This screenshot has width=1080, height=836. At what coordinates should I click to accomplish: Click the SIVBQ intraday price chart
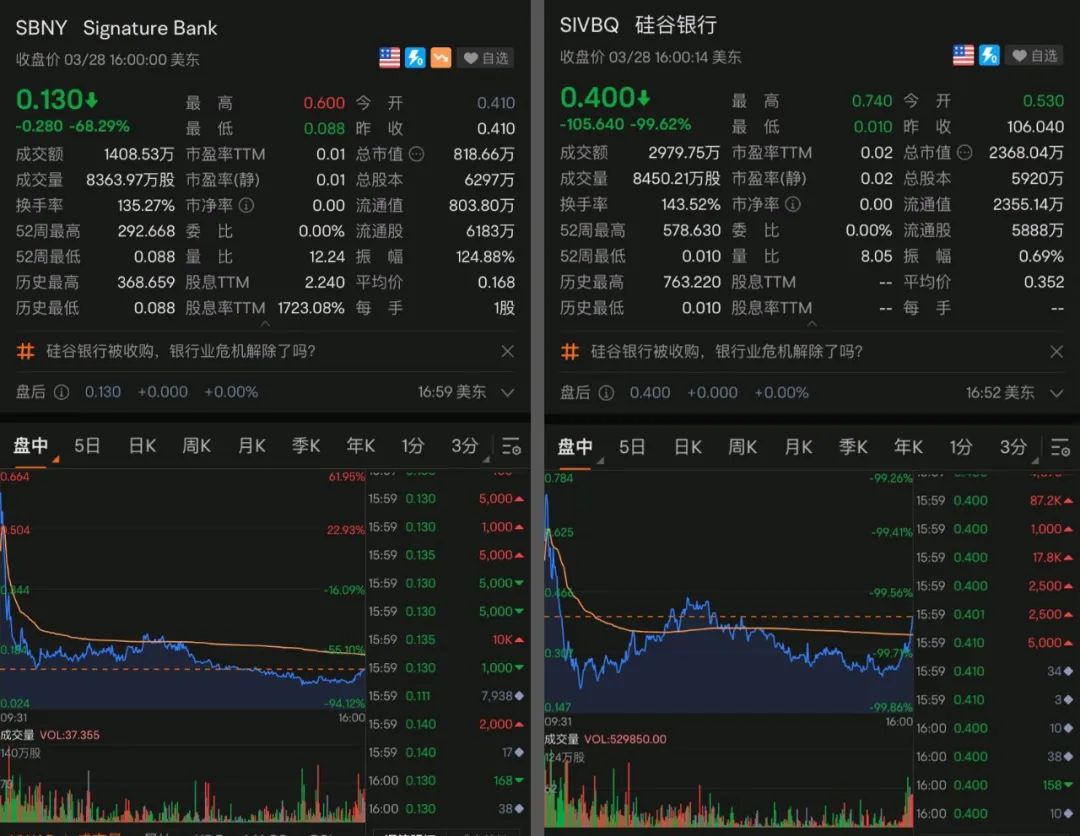click(x=729, y=594)
